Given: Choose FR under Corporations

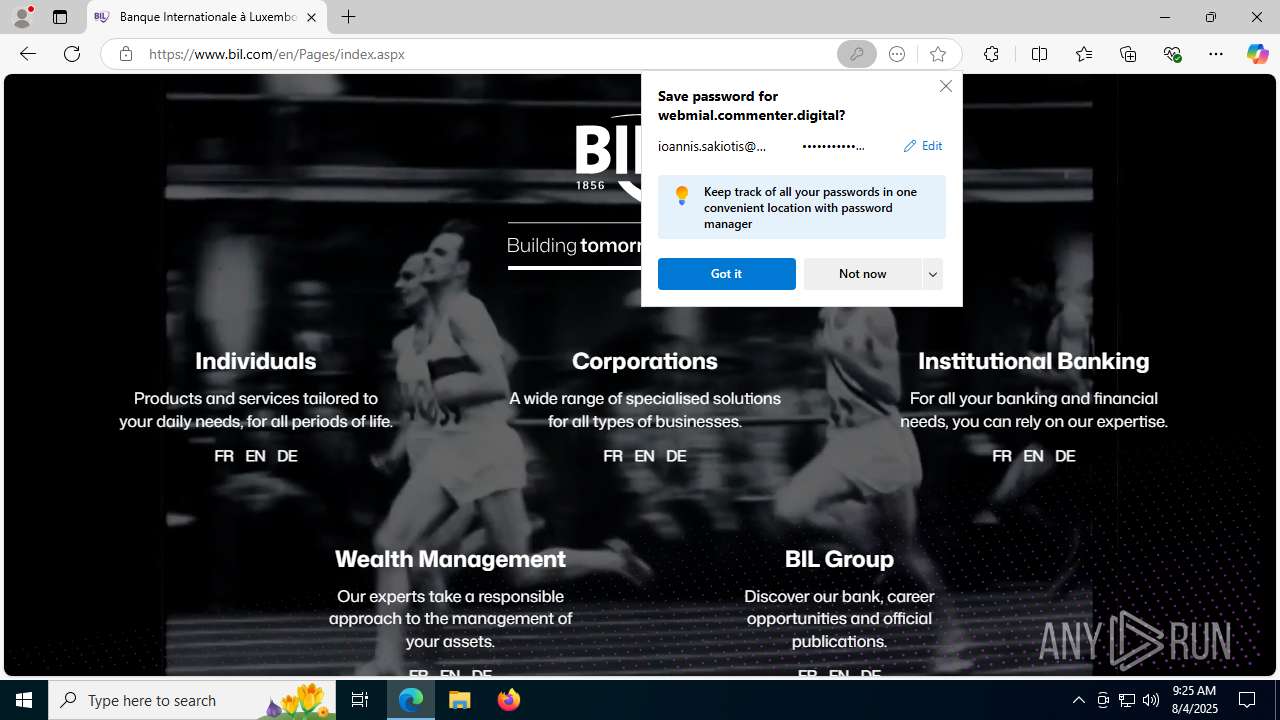Looking at the screenshot, I should [613, 456].
